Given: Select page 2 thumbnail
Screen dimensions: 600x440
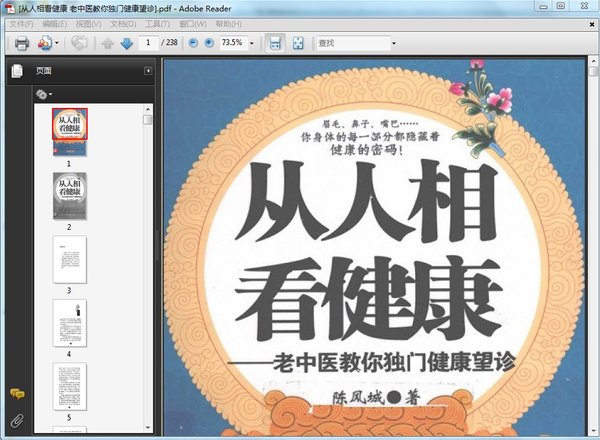Looking at the screenshot, I should 70,196.
